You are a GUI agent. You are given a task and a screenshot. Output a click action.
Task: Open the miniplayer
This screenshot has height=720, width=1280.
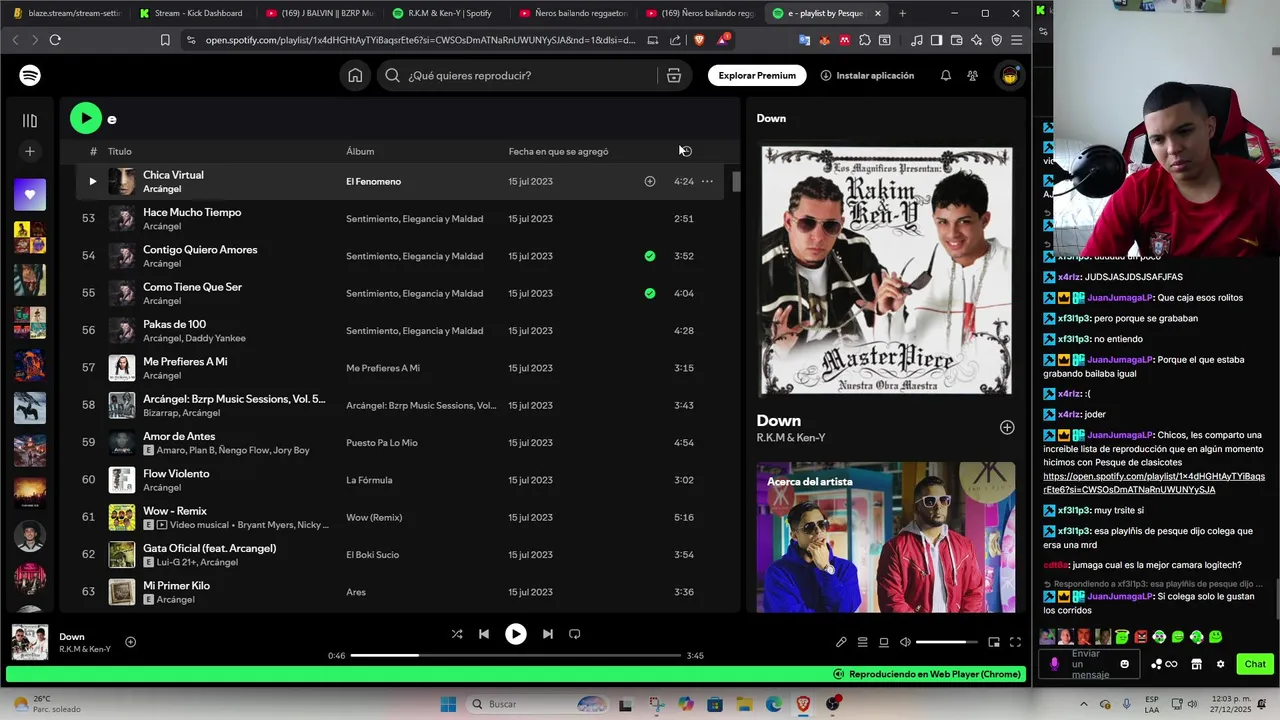(994, 642)
